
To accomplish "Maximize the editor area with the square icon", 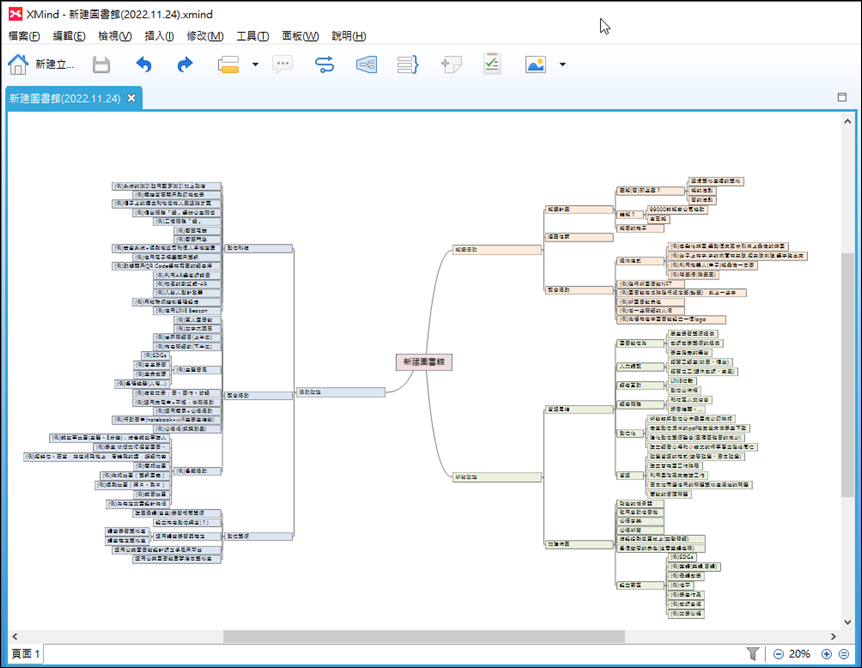I will click(x=842, y=97).
